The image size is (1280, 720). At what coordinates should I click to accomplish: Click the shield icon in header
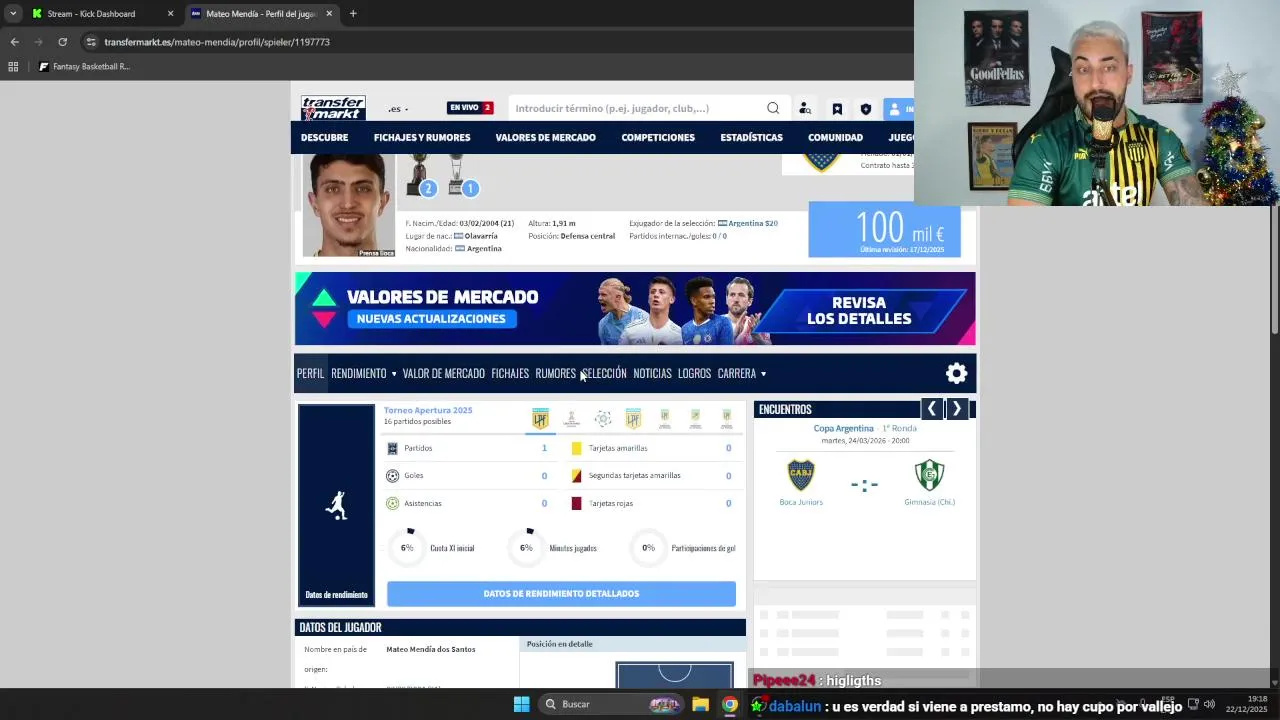(866, 109)
